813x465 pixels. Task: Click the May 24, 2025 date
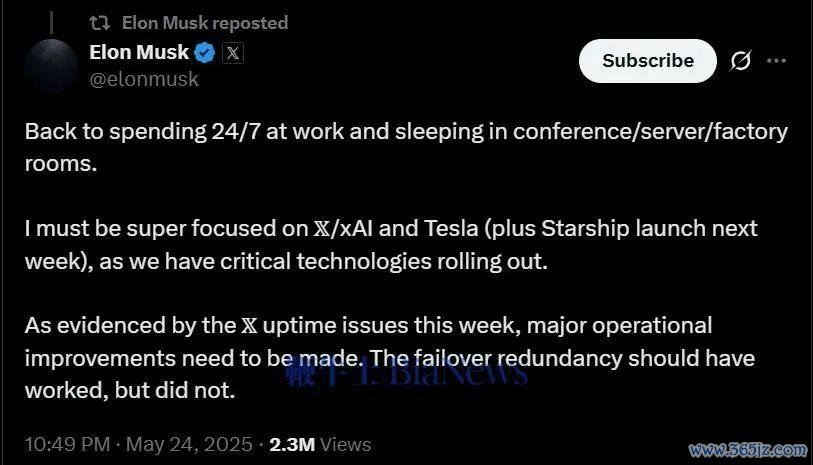(189, 444)
